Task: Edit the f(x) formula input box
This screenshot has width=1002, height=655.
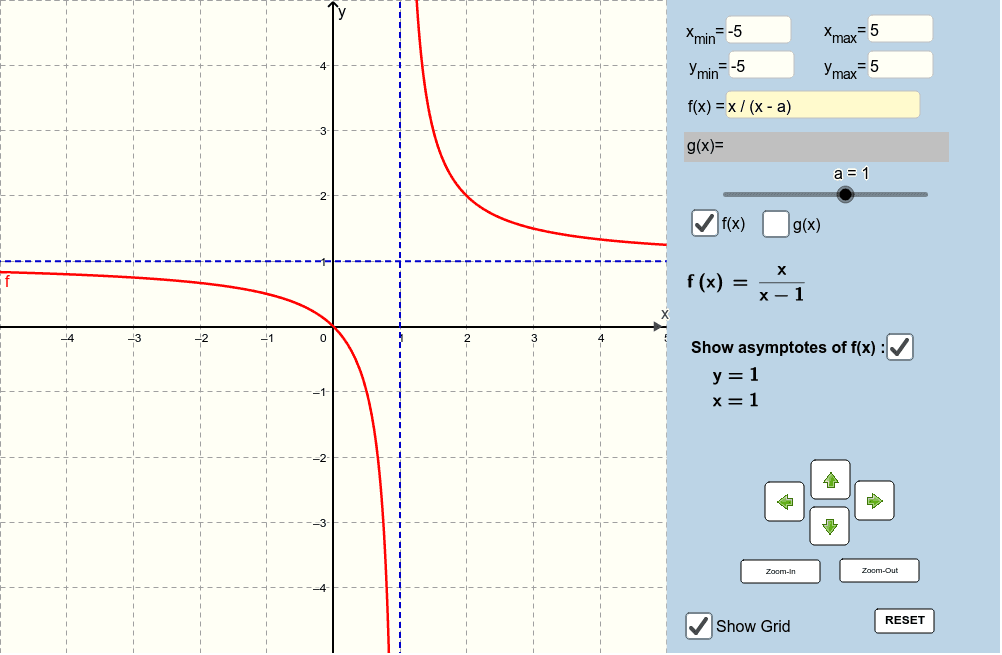Action: [823, 105]
